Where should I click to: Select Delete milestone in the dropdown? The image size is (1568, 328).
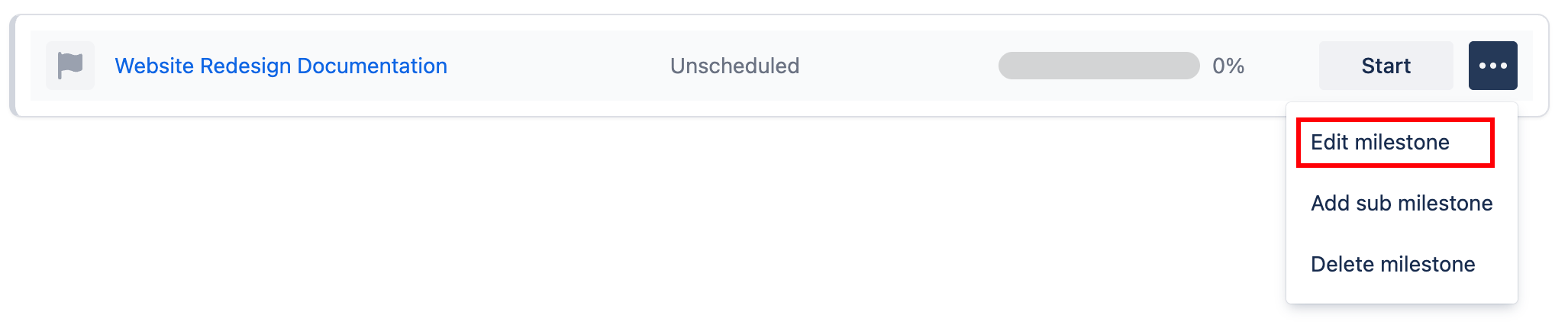tap(1392, 265)
